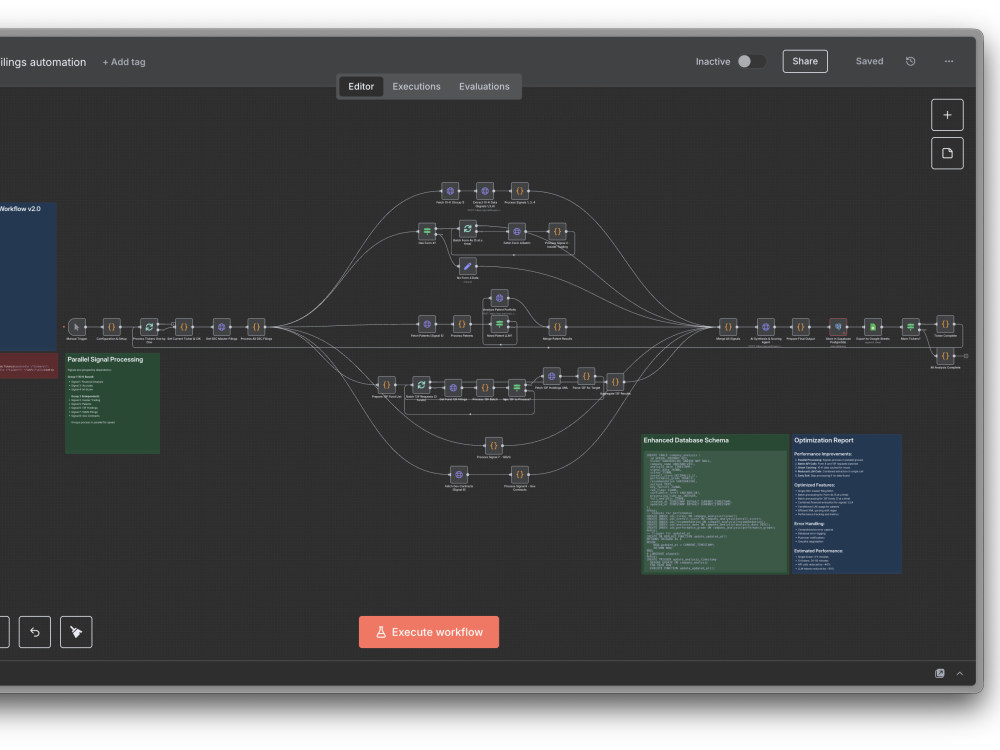
Task: Open the All Analysis Complete node
Action: point(945,356)
